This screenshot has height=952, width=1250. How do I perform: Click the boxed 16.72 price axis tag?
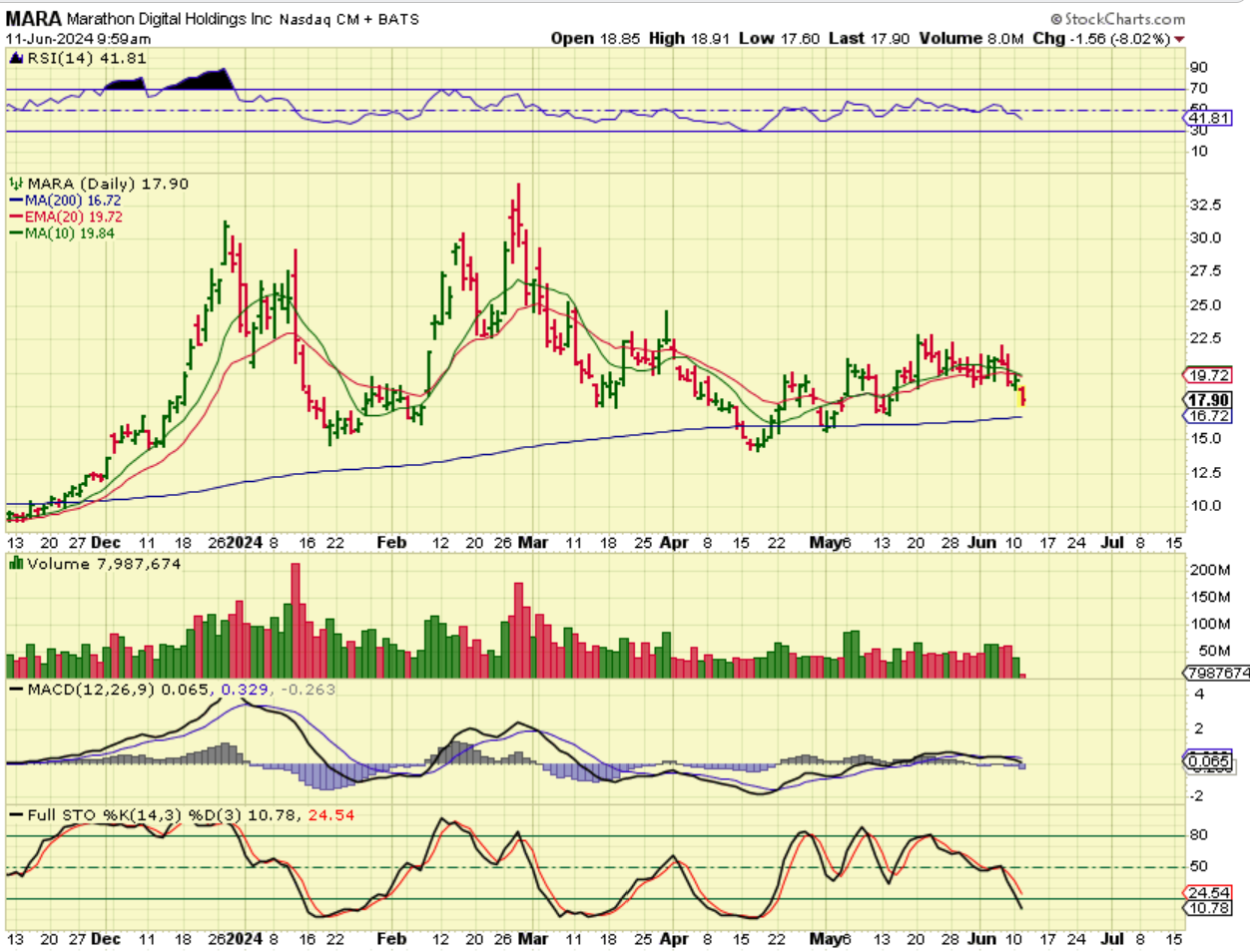pyautogui.click(x=1209, y=415)
